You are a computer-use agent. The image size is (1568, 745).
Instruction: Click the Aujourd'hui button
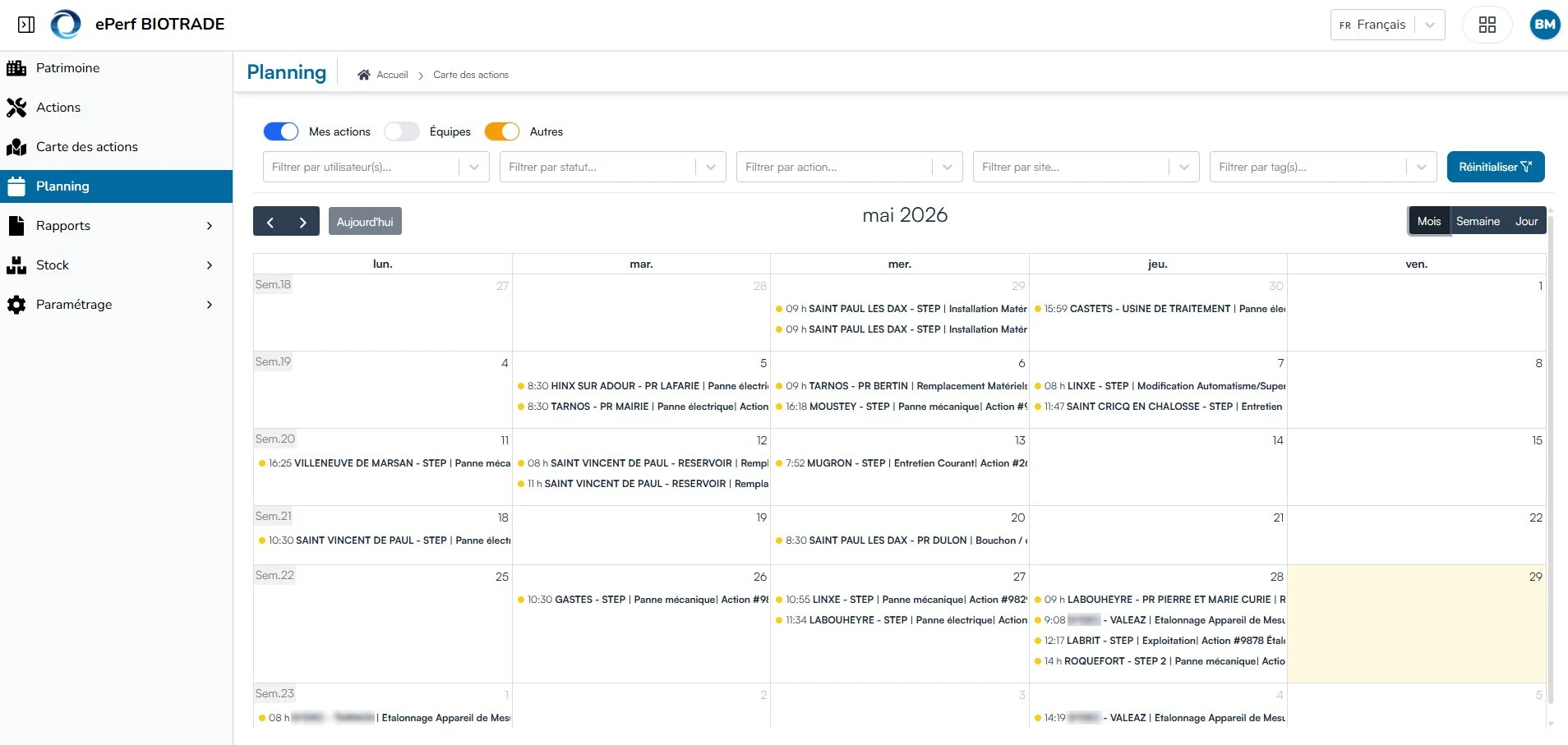[365, 222]
